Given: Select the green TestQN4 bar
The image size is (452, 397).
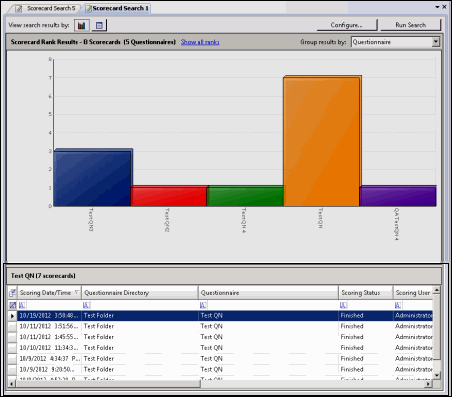Looking at the screenshot, I should (245, 196).
